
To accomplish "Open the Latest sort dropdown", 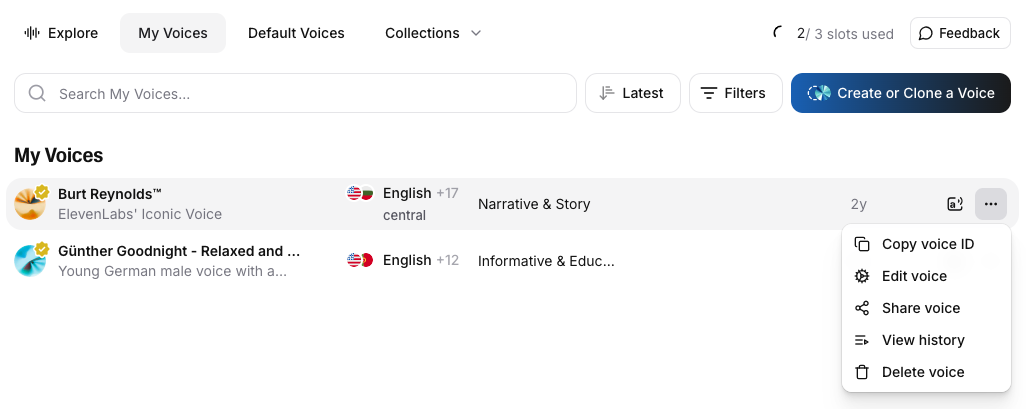I will [633, 93].
